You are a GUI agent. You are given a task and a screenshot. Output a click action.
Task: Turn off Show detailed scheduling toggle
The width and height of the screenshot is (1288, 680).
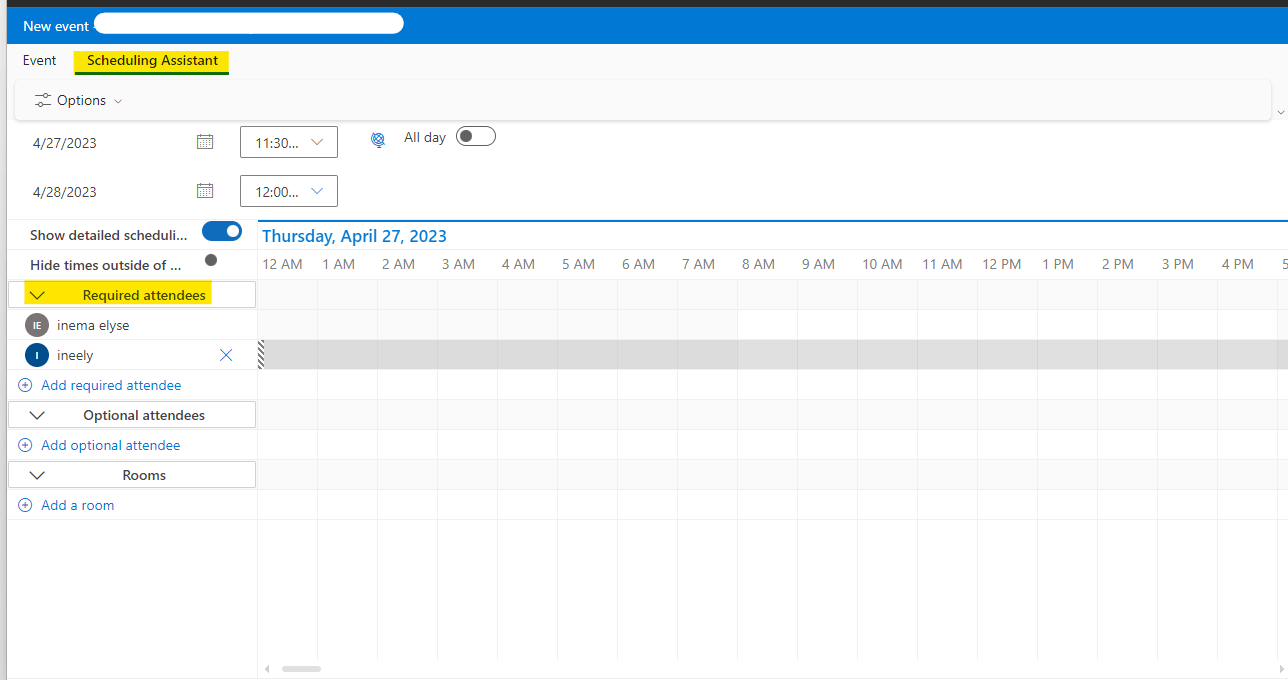pos(222,232)
